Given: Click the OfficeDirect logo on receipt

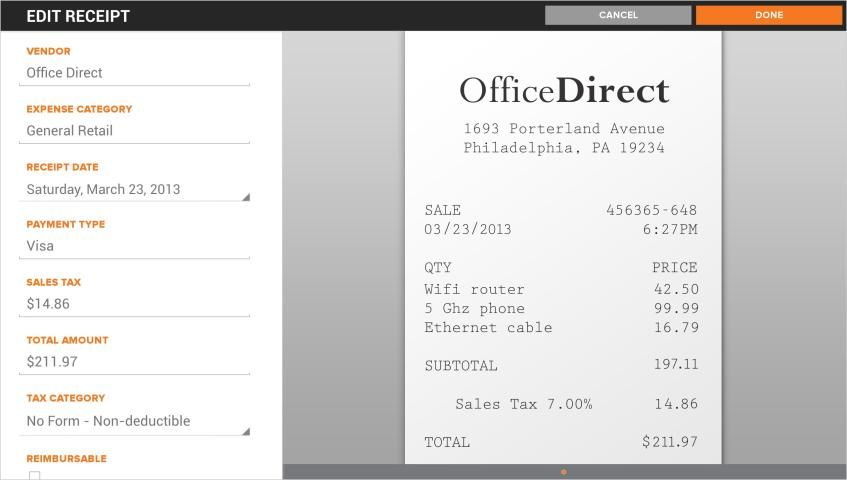Looking at the screenshot, I should click(x=563, y=91).
